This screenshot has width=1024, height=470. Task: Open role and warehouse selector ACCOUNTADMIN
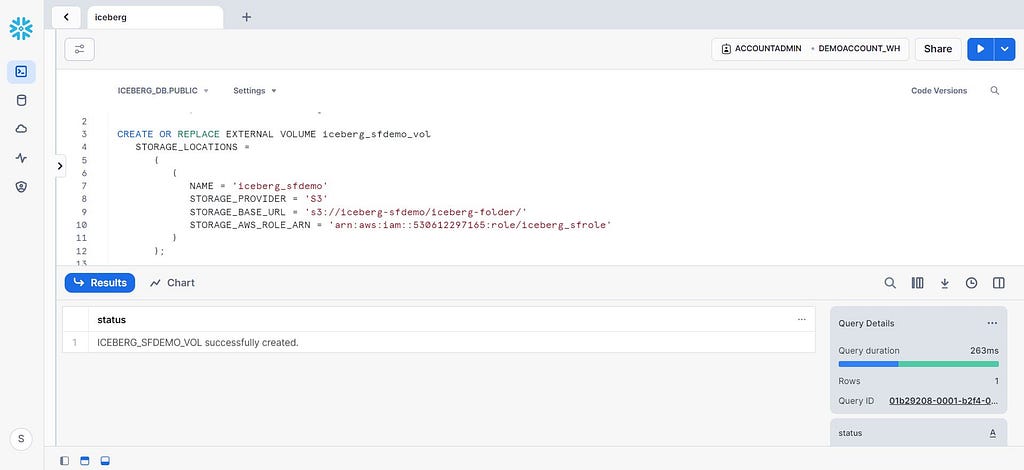pos(810,49)
